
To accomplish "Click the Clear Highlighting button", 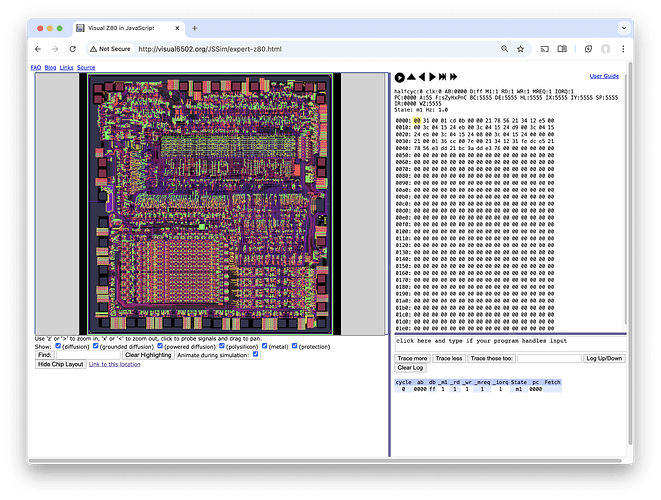I will click(x=148, y=355).
